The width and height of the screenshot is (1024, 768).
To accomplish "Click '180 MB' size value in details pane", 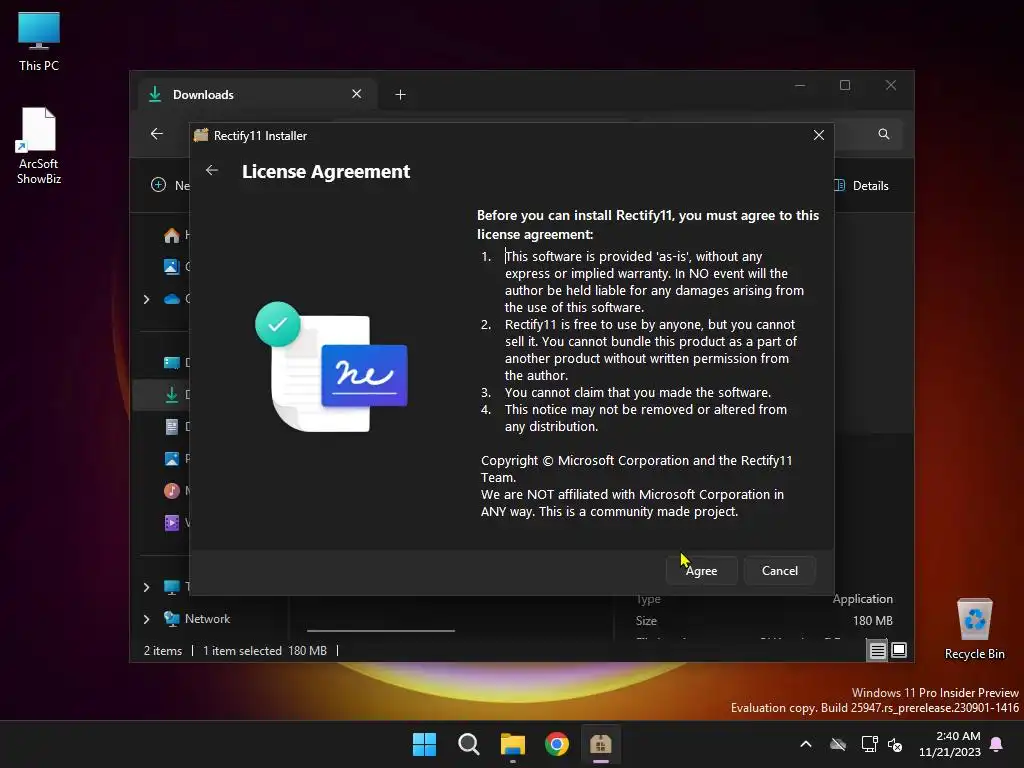I will click(872, 620).
